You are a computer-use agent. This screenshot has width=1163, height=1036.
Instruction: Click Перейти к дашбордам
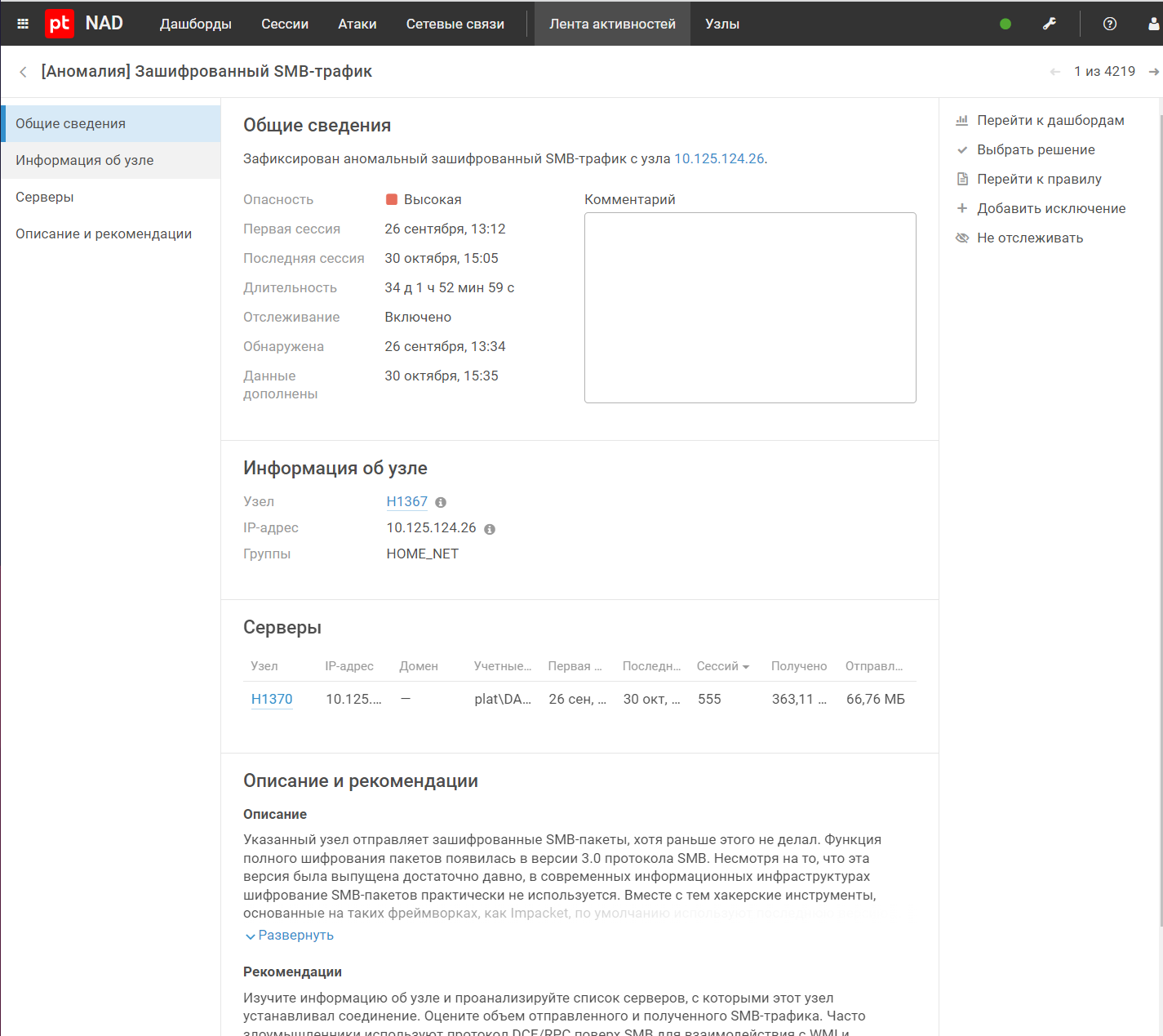[x=1050, y=120]
